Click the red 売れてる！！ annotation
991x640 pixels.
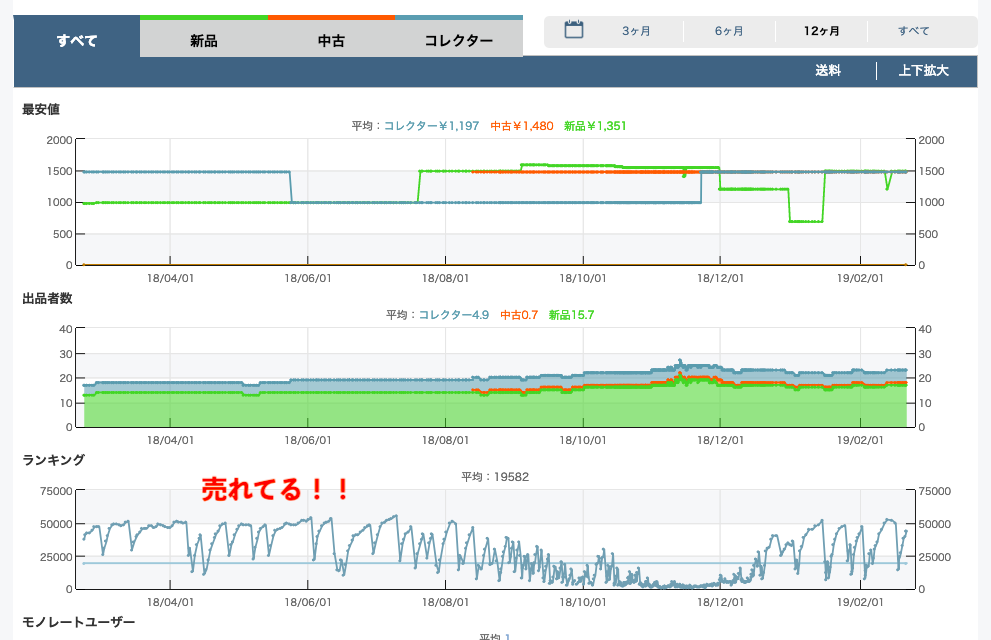pos(276,489)
